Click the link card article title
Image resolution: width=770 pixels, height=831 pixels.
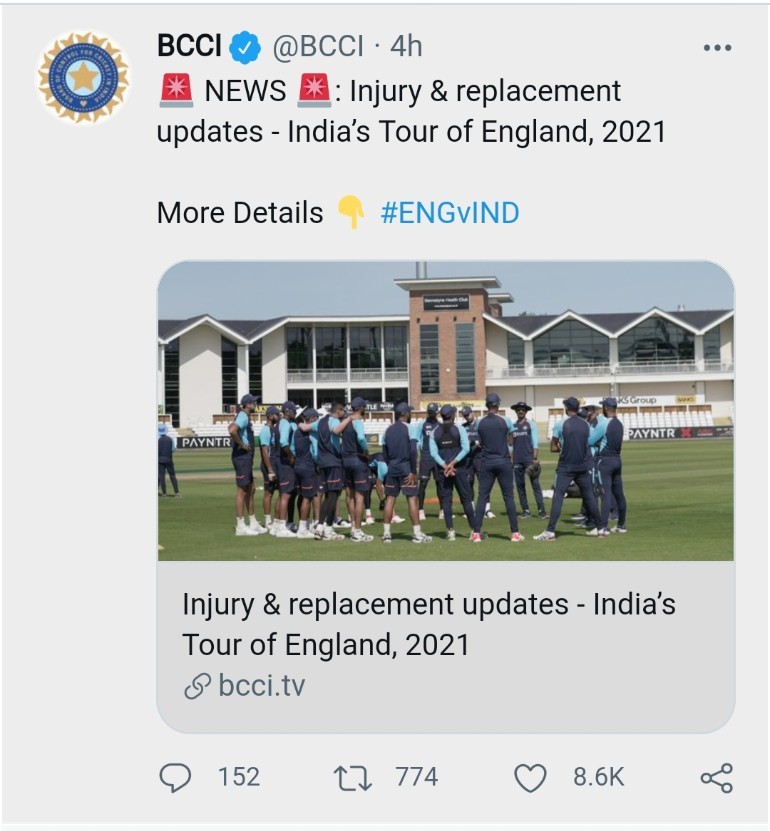[x=428, y=624]
